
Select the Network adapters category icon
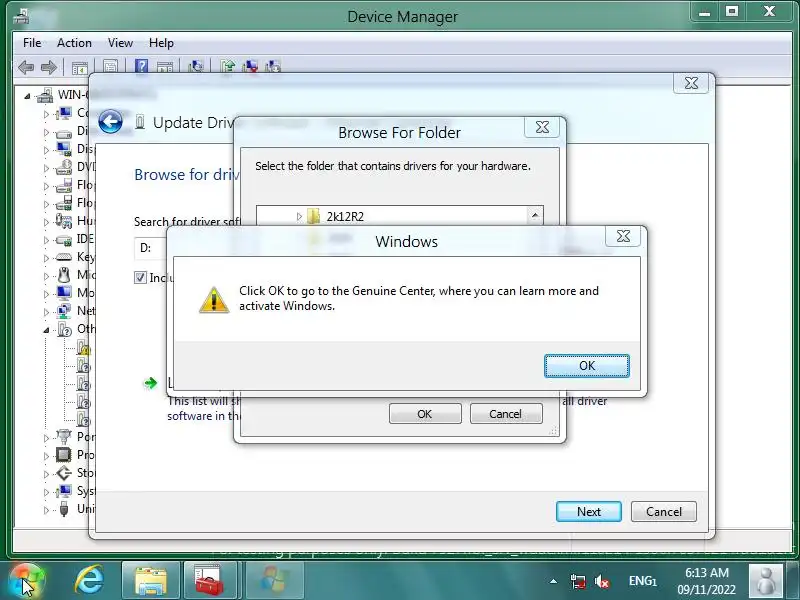(64, 311)
